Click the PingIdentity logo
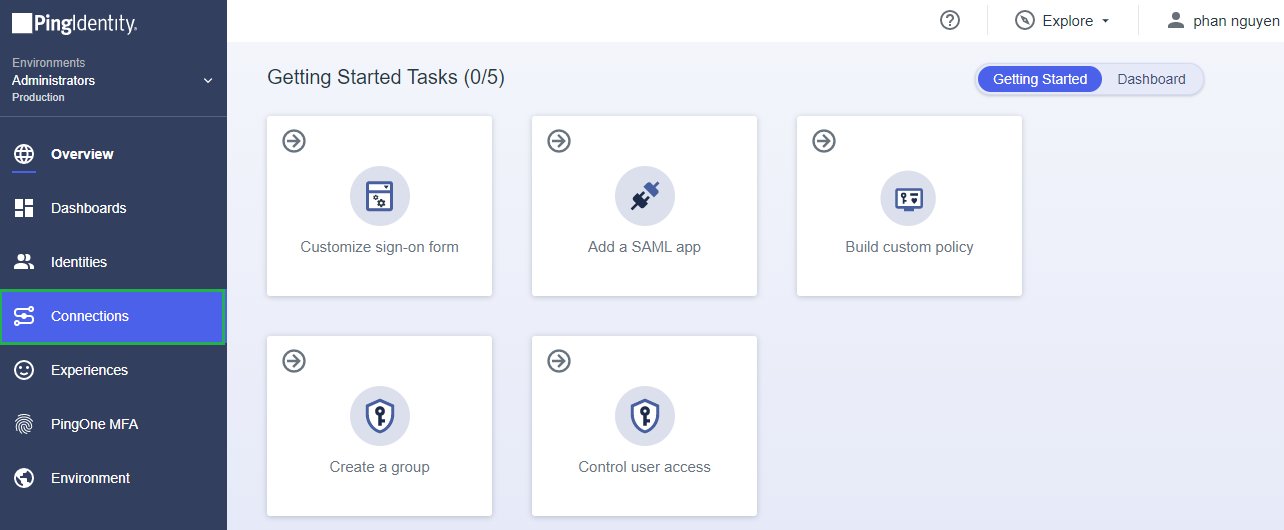The image size is (1284, 530). coord(75,22)
